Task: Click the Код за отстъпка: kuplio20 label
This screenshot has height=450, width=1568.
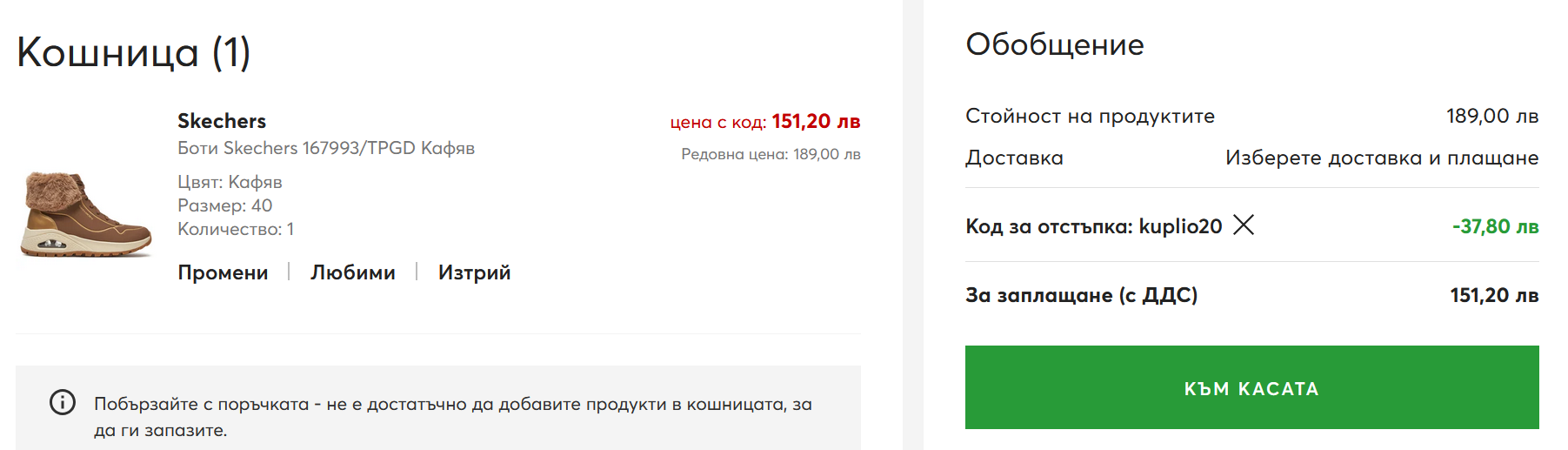Action: point(1093,226)
